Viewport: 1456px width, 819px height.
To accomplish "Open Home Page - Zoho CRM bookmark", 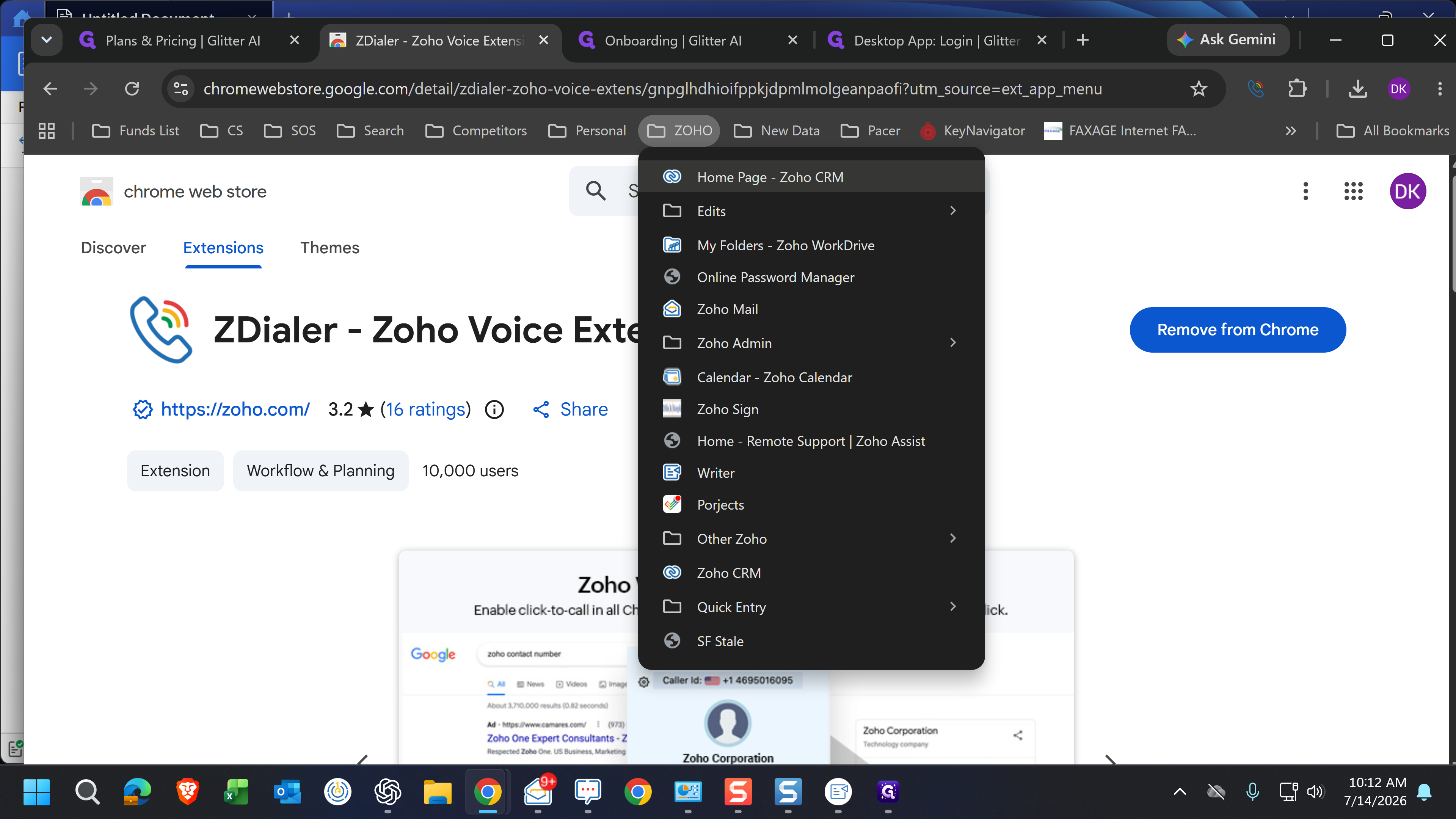I will [811, 177].
